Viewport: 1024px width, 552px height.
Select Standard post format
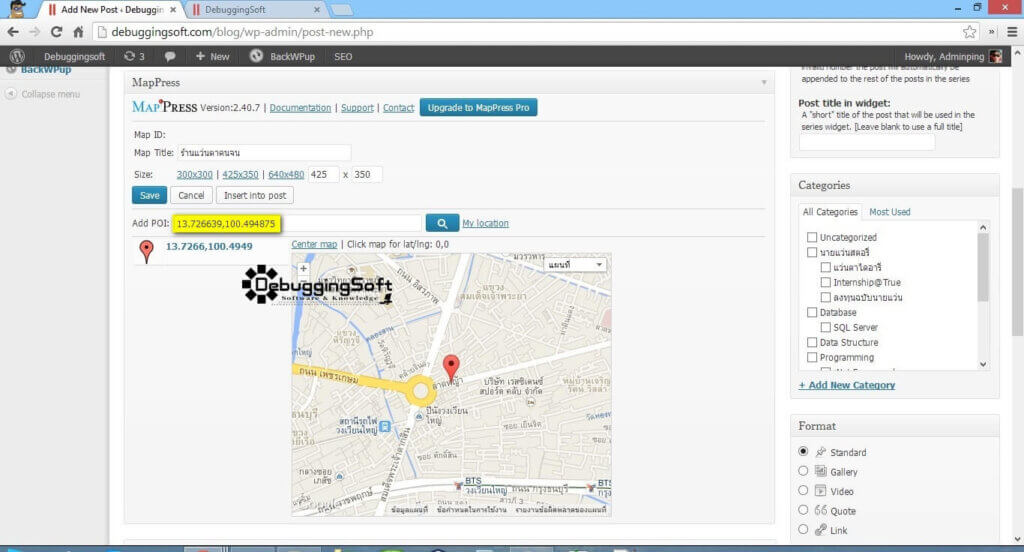(x=803, y=451)
